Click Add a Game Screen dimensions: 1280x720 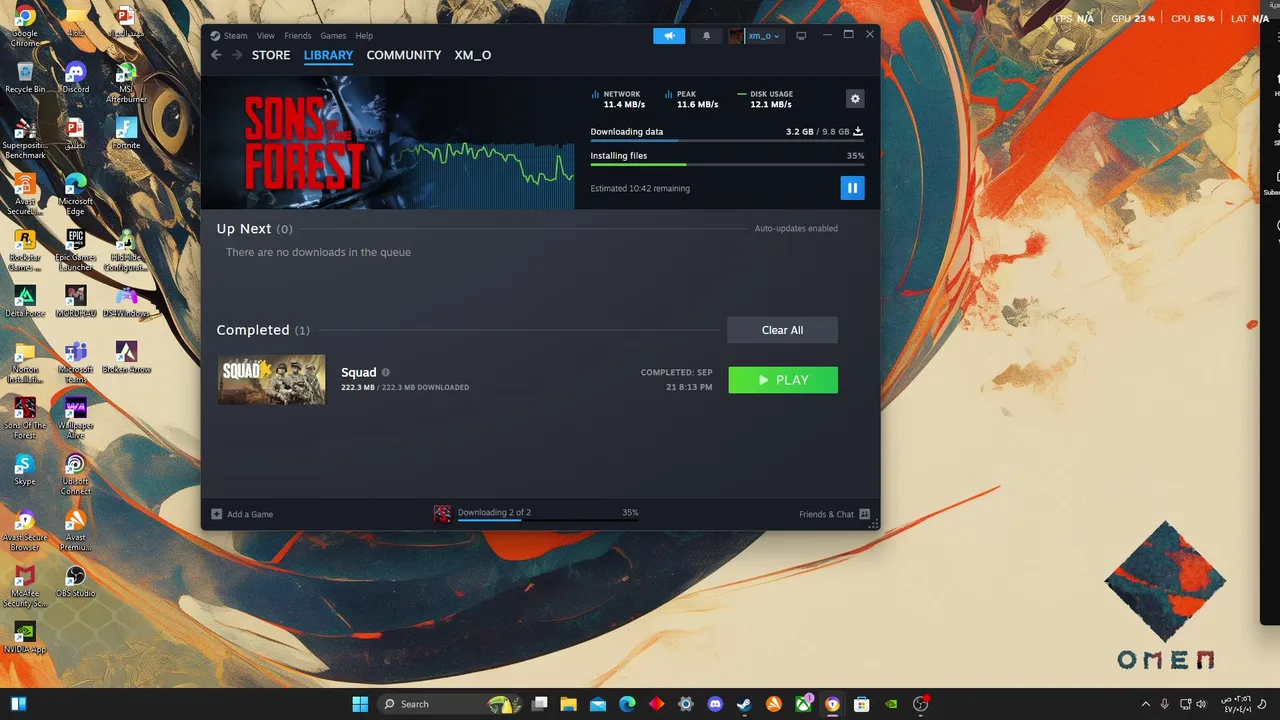coord(242,514)
